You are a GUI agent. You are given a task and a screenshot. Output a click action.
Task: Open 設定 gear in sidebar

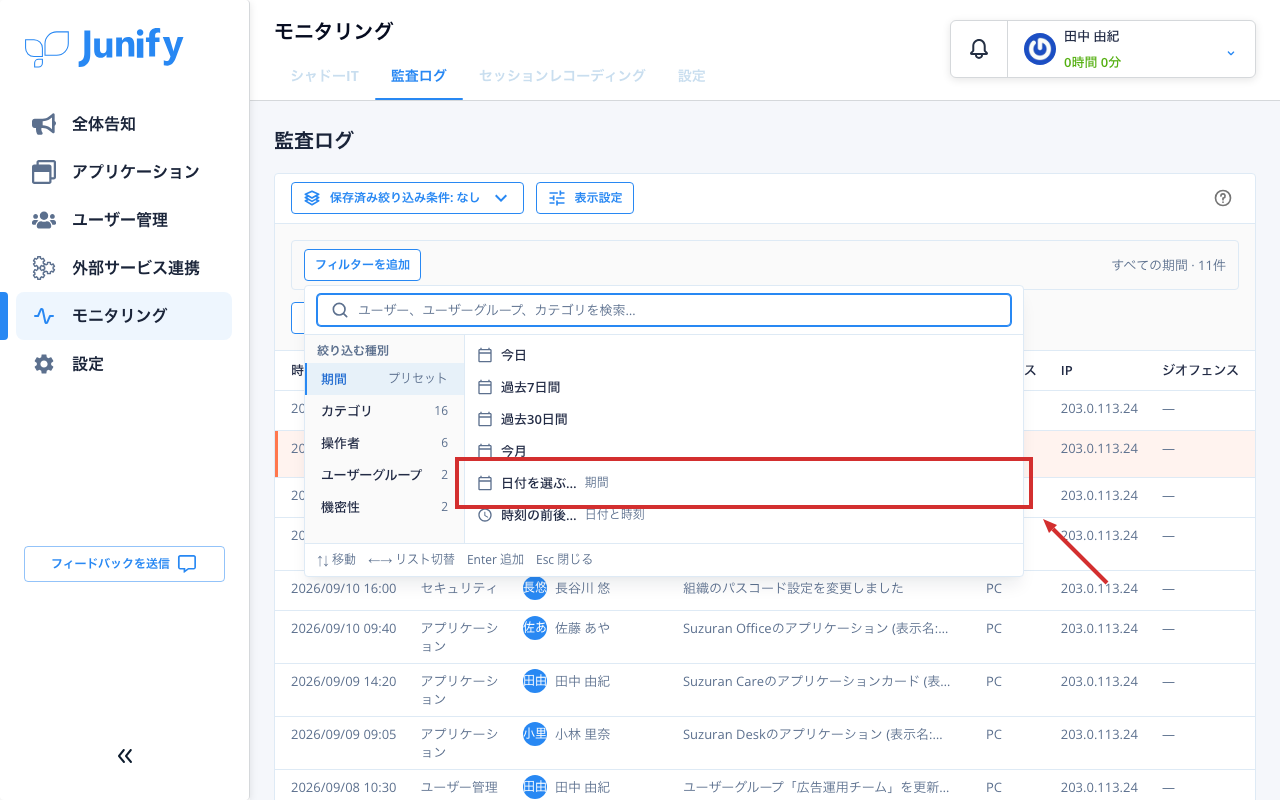124,364
